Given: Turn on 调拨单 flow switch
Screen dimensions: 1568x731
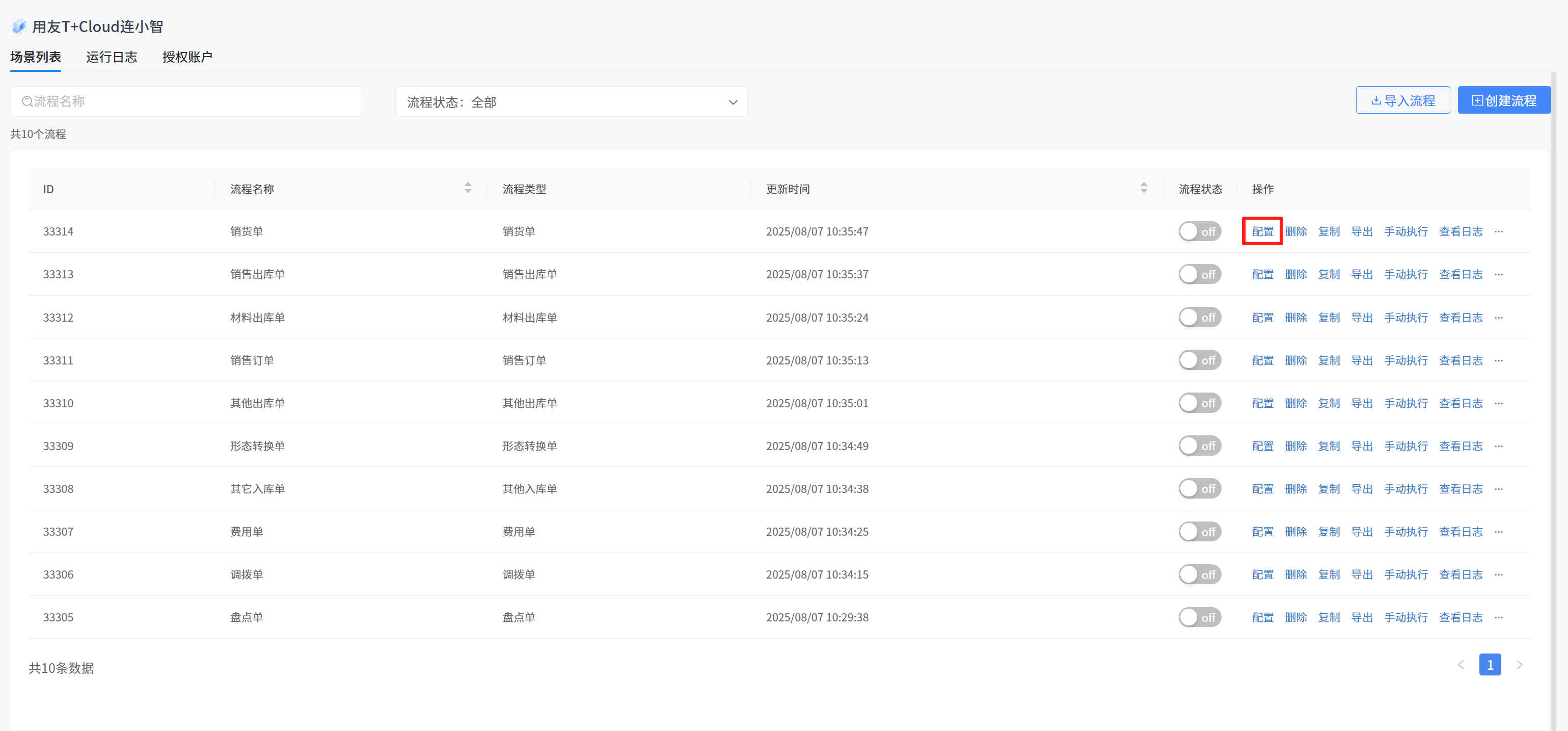Looking at the screenshot, I should point(1200,575).
